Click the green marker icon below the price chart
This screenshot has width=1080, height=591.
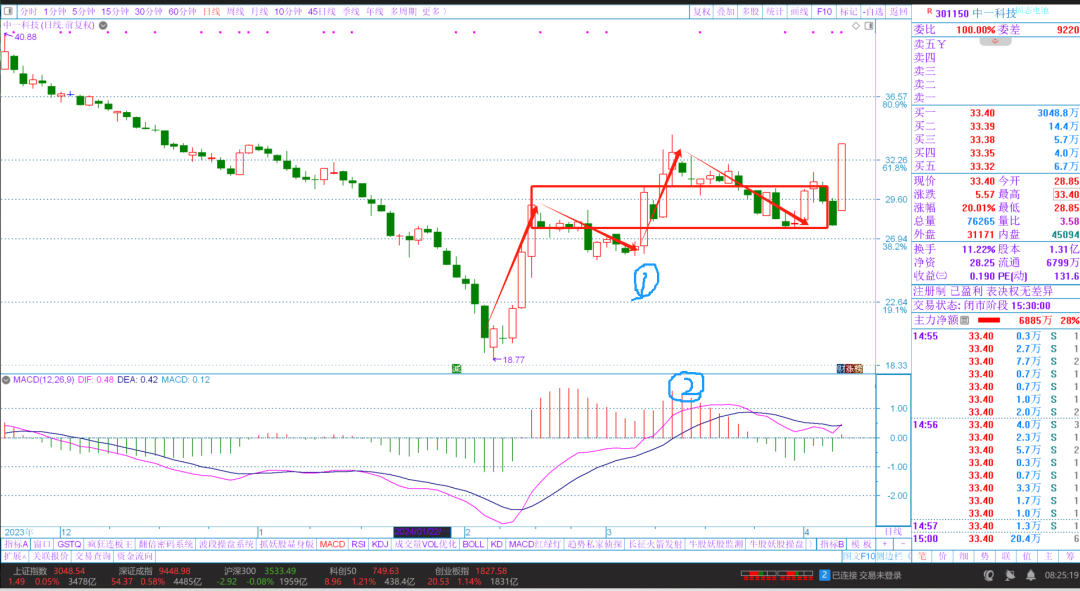[456, 369]
